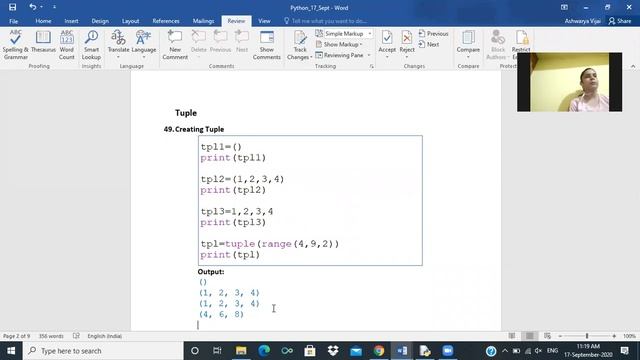Viewport: 640px width, 360px height.
Task: Change language English (India) in status bar
Action: click(104, 336)
